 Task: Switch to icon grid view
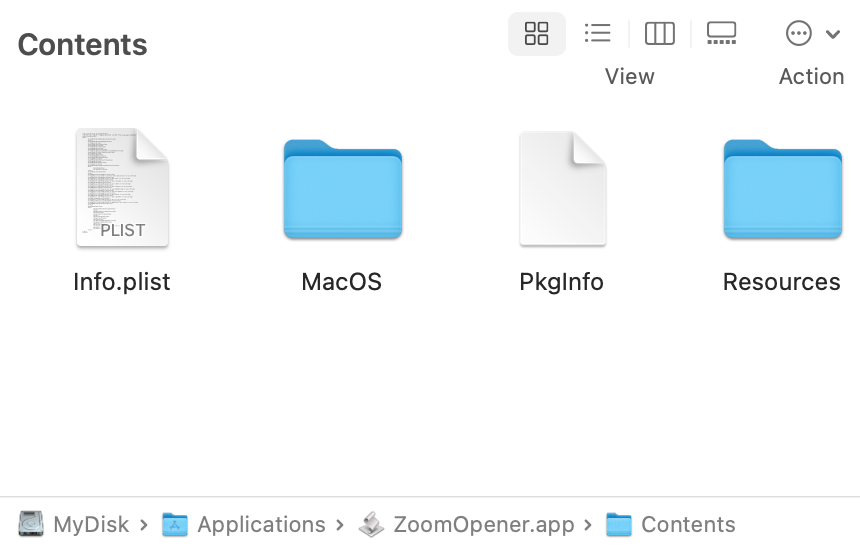click(x=537, y=34)
